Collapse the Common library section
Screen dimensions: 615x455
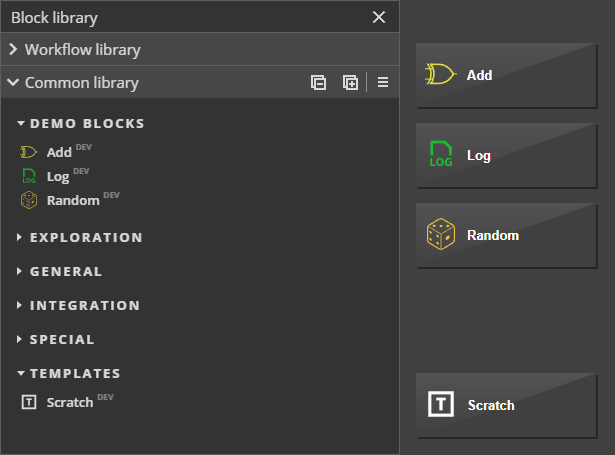click(13, 83)
